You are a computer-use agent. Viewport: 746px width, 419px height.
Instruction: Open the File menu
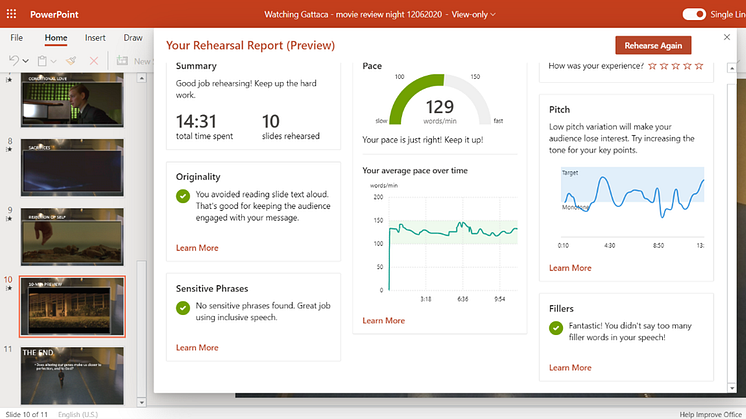pyautogui.click(x=17, y=38)
